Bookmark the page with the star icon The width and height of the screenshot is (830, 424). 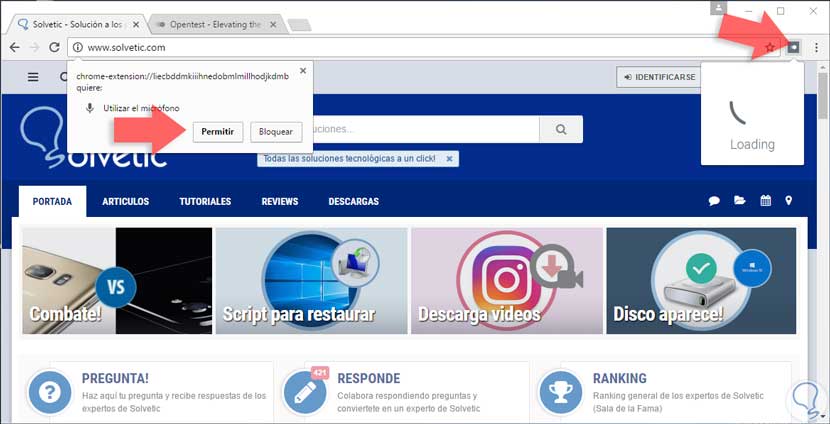[770, 48]
